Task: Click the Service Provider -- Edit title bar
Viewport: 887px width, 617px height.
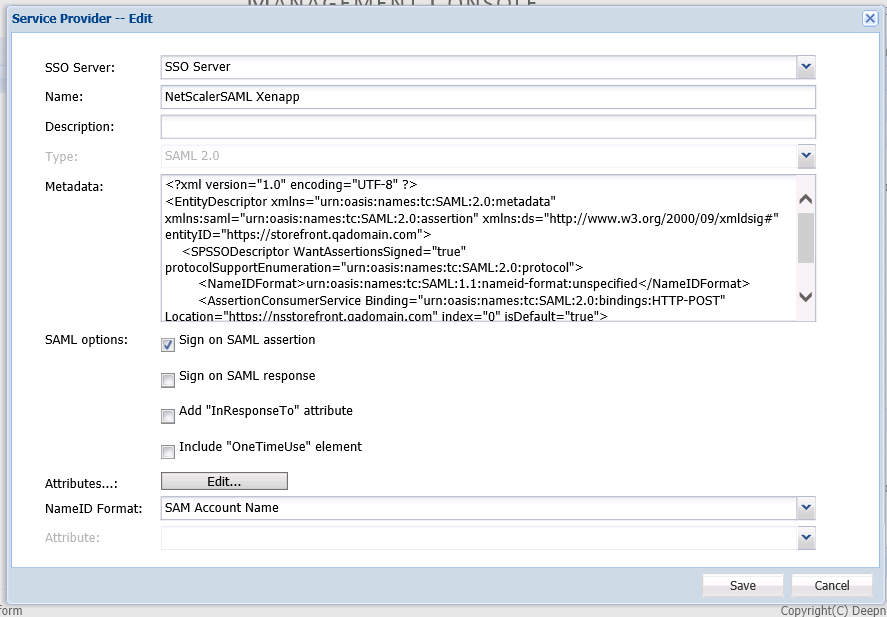Action: [x=400, y=18]
